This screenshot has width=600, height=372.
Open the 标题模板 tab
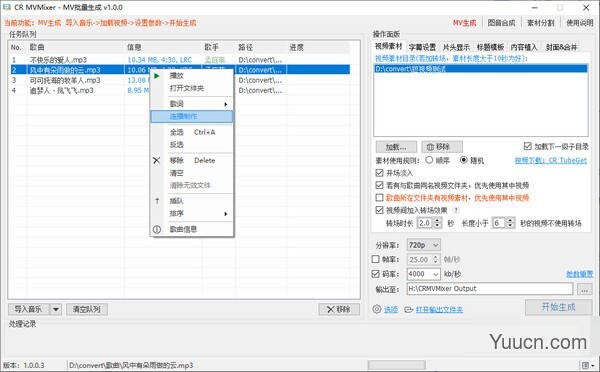pyautogui.click(x=490, y=47)
